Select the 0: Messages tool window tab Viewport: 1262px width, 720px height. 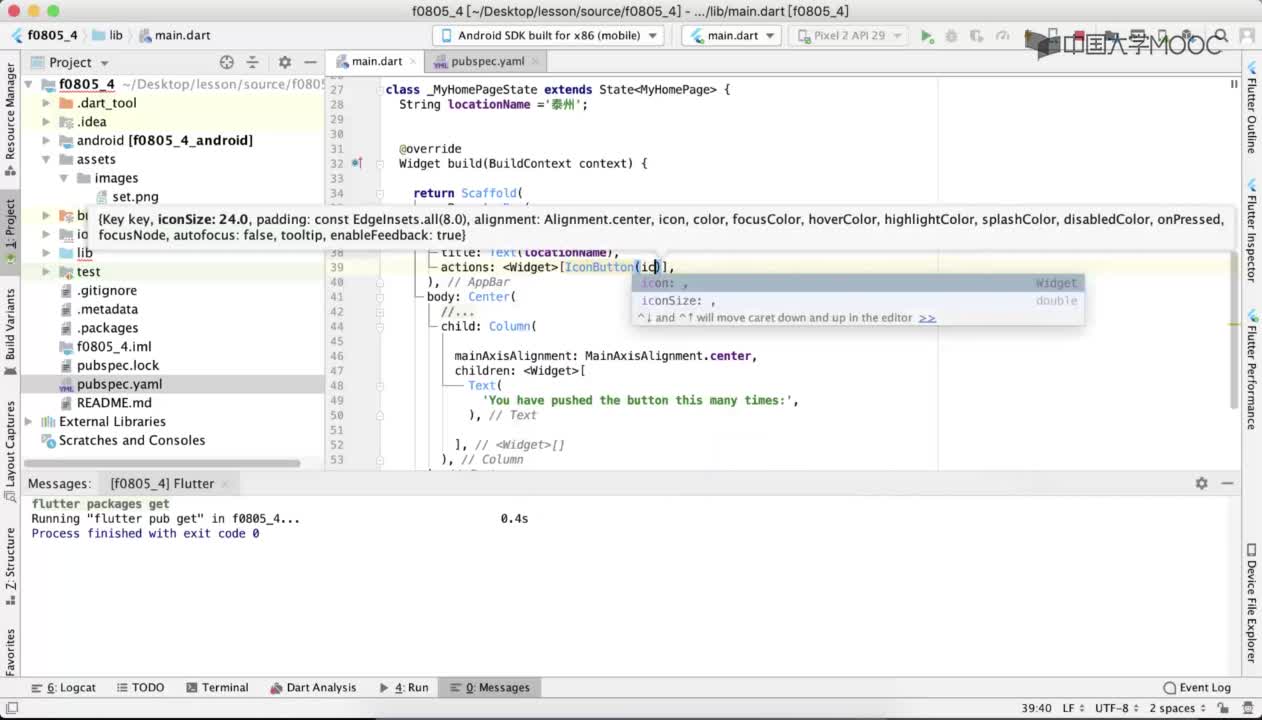click(490, 687)
